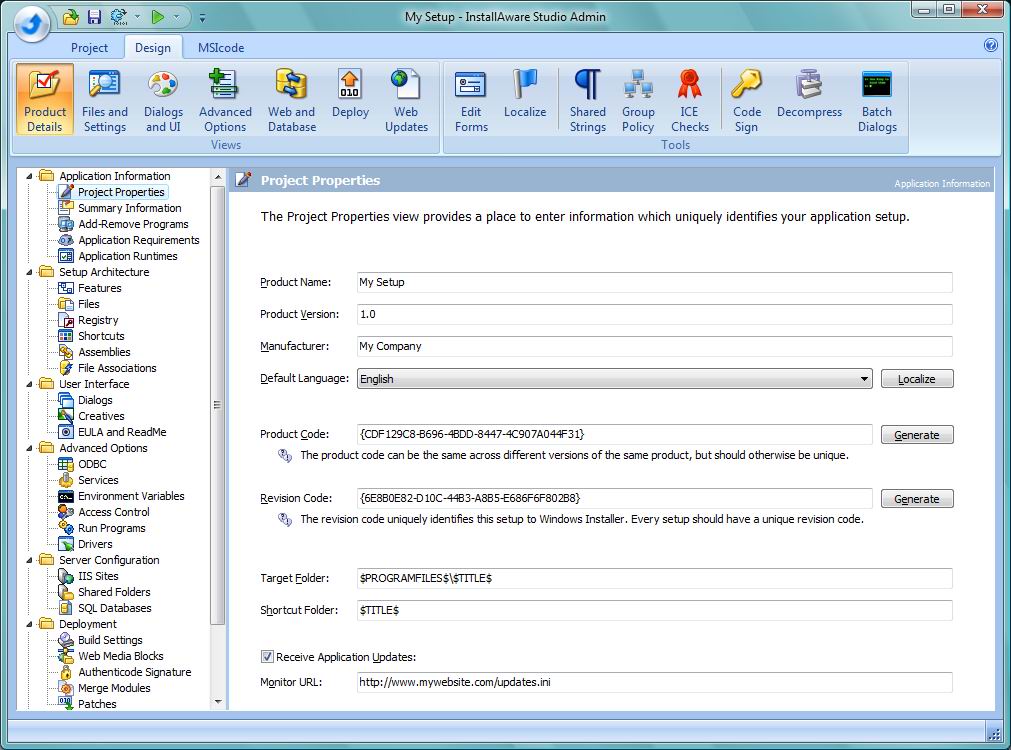The height and width of the screenshot is (750, 1011).
Task: Select Environment Variables in the tree
Action: [x=131, y=496]
